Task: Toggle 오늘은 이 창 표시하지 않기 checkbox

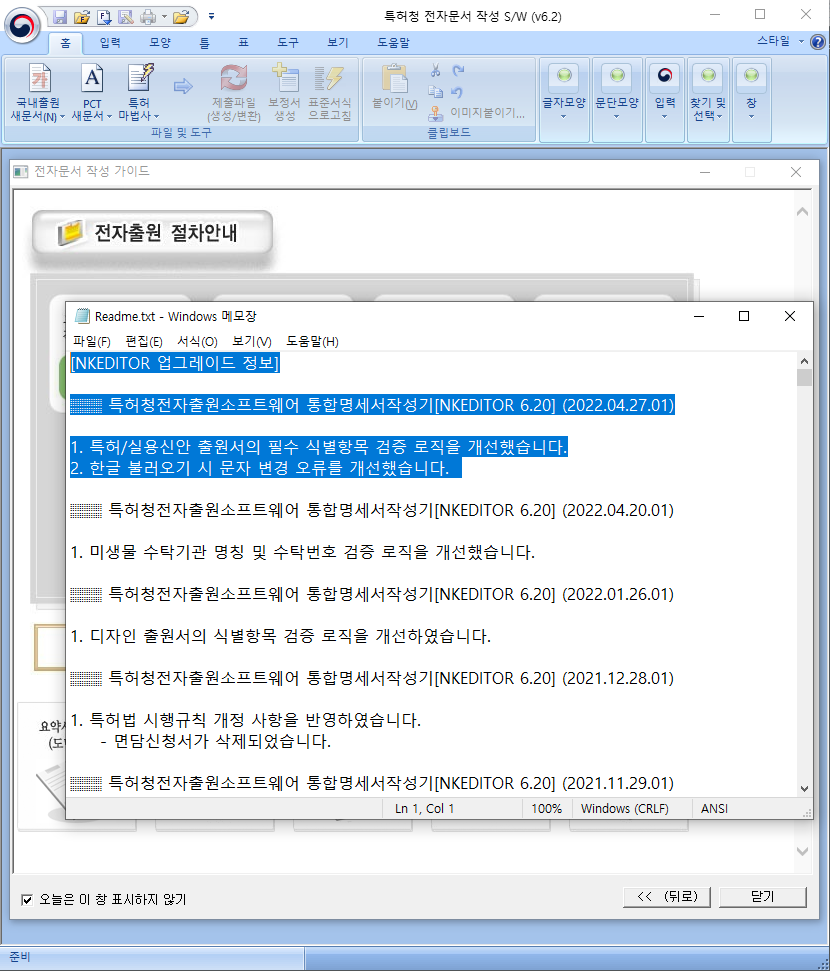Action: tap(27, 899)
